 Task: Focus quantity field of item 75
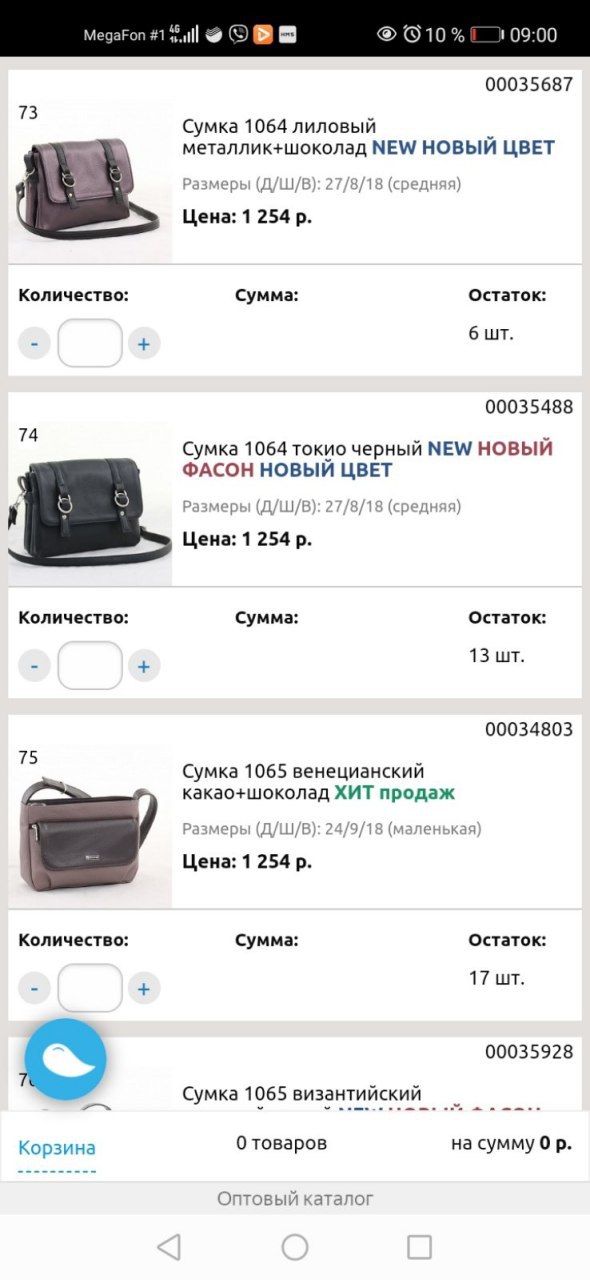click(x=90, y=989)
